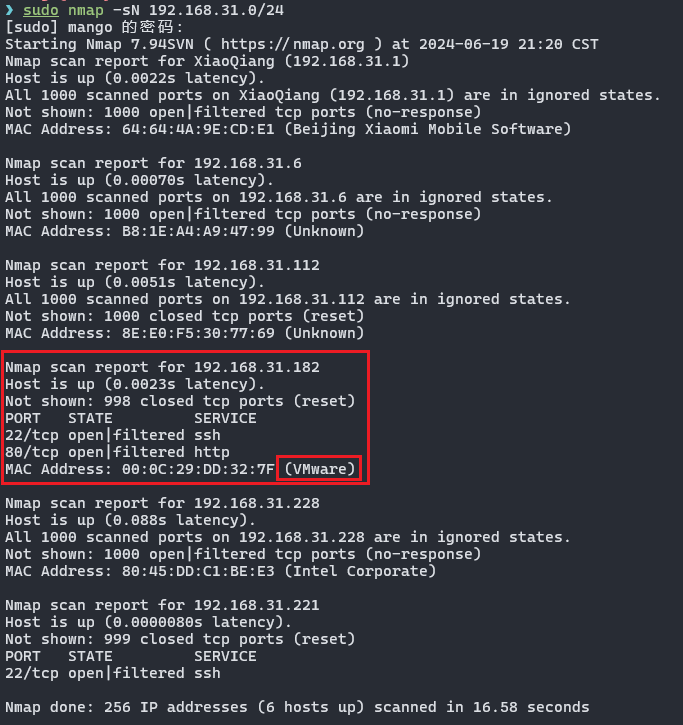
Task: Click the red-boxed (VMware) vendor label
Action: pos(320,469)
